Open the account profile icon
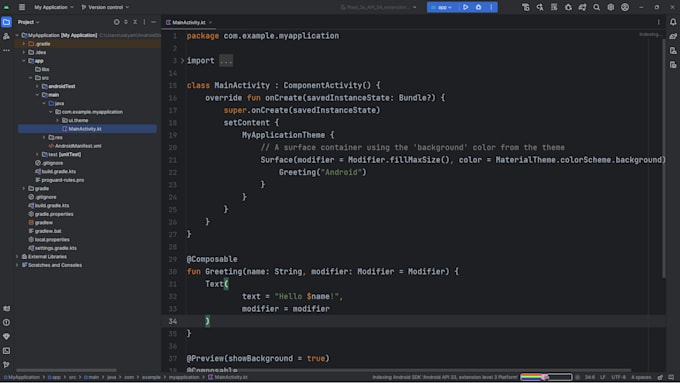The image size is (680, 383). point(625,7)
